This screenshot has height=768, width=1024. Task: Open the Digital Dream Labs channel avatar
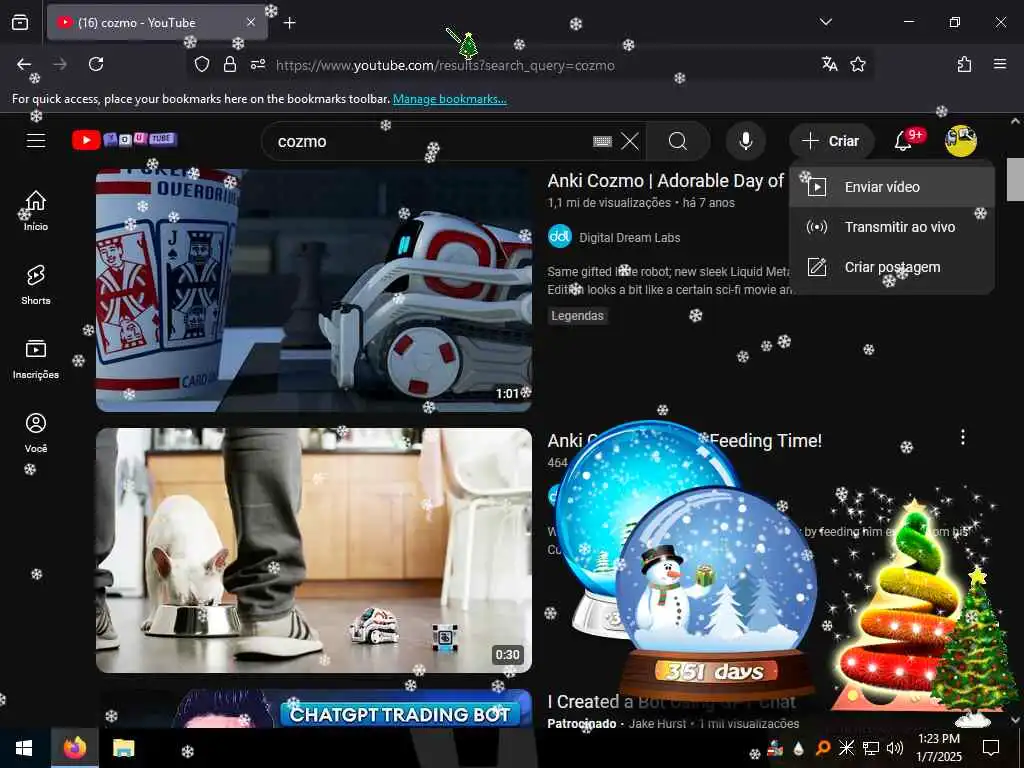click(560, 237)
